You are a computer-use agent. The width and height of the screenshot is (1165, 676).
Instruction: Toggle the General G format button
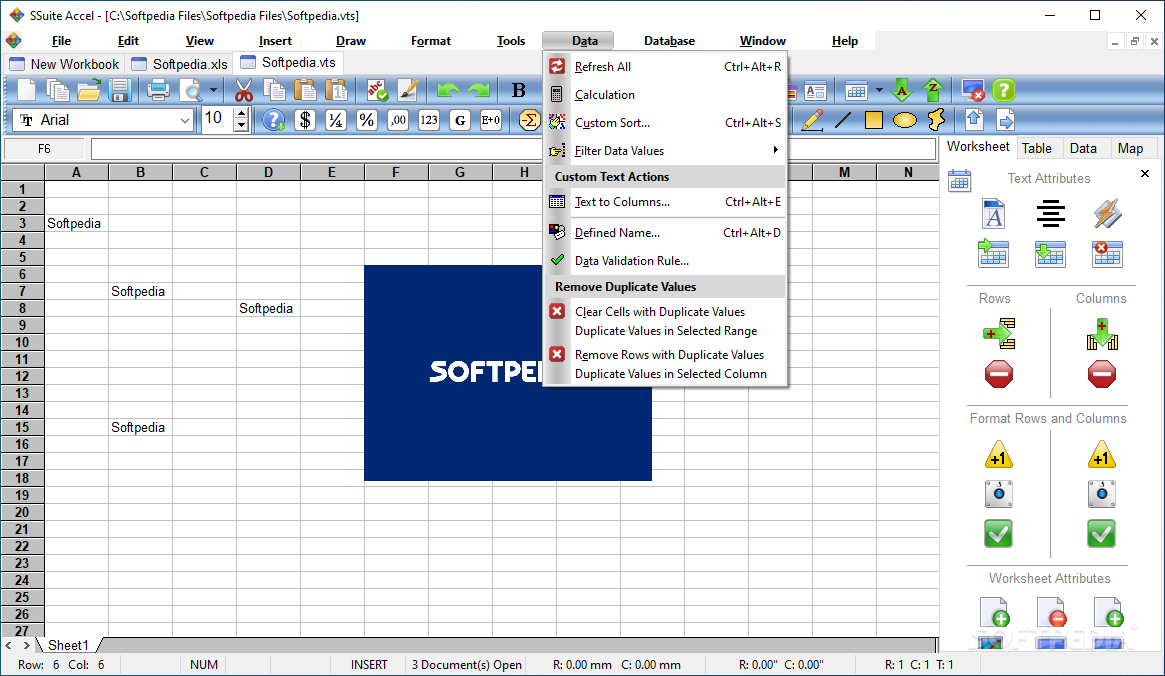tap(460, 120)
